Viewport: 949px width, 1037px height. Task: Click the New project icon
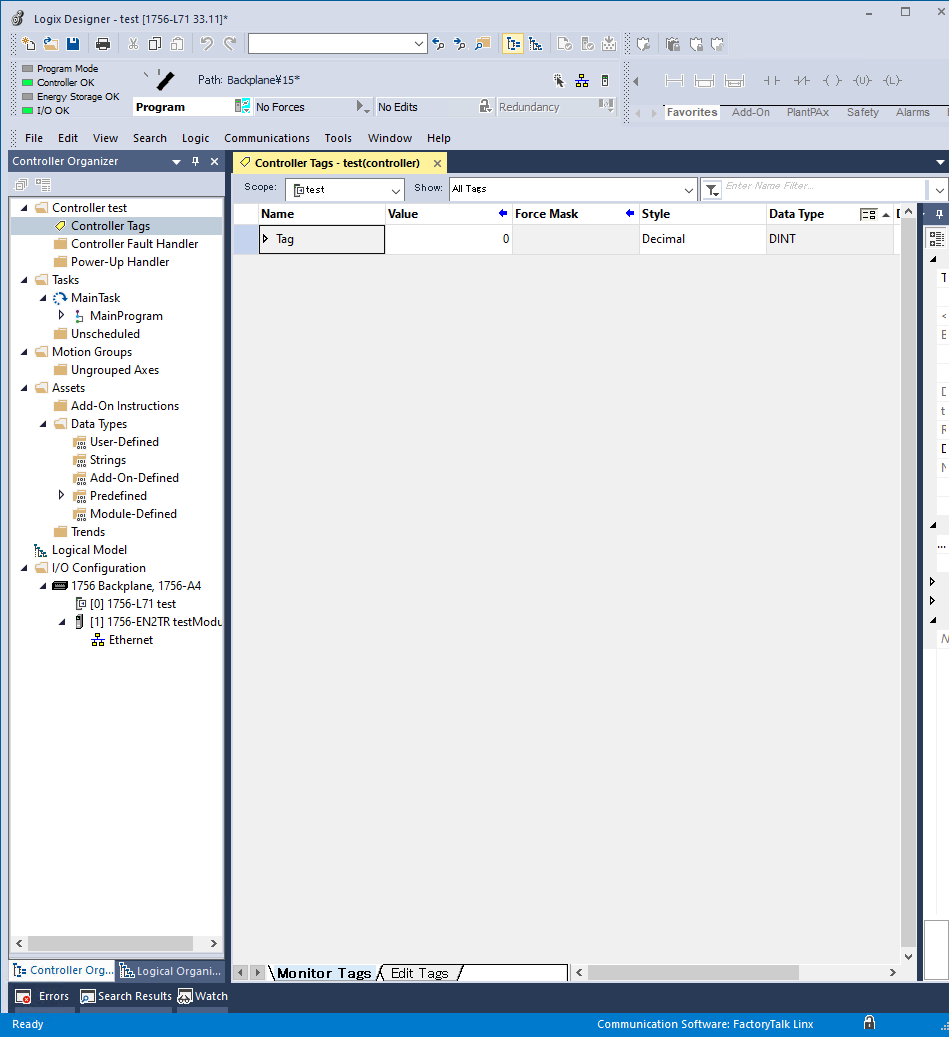coord(28,44)
